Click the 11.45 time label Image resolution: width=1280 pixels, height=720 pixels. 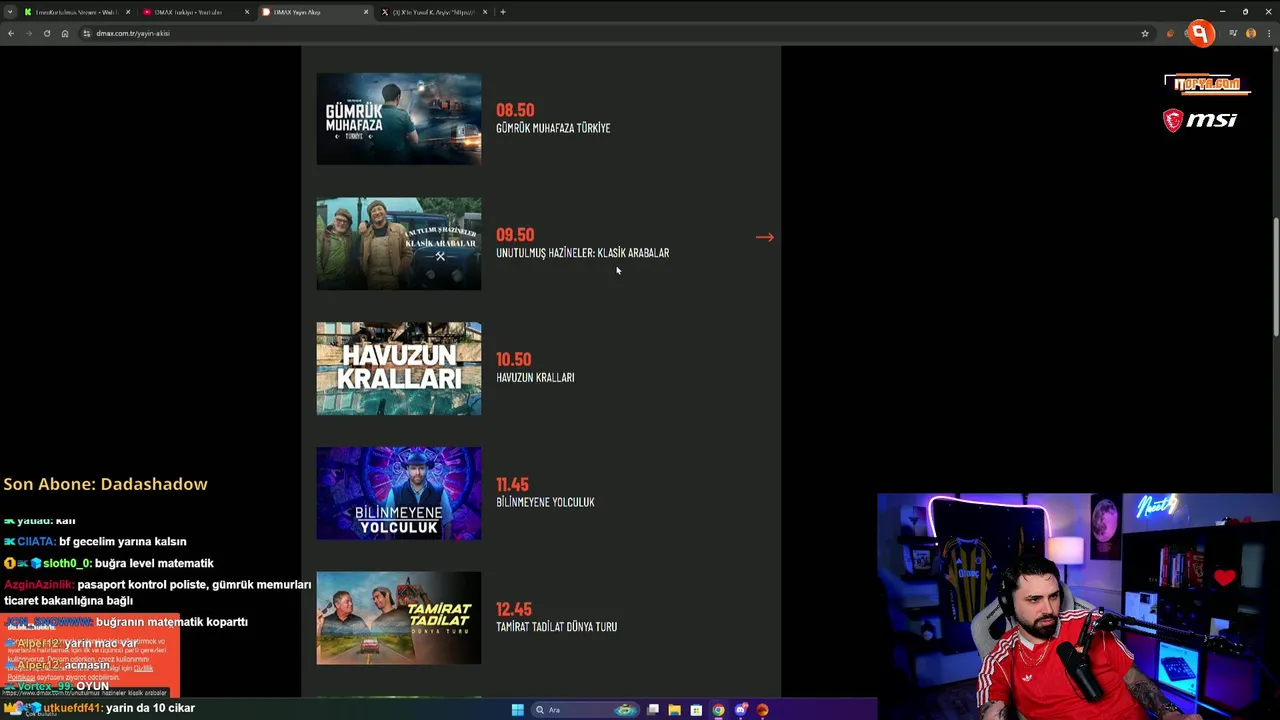point(512,484)
